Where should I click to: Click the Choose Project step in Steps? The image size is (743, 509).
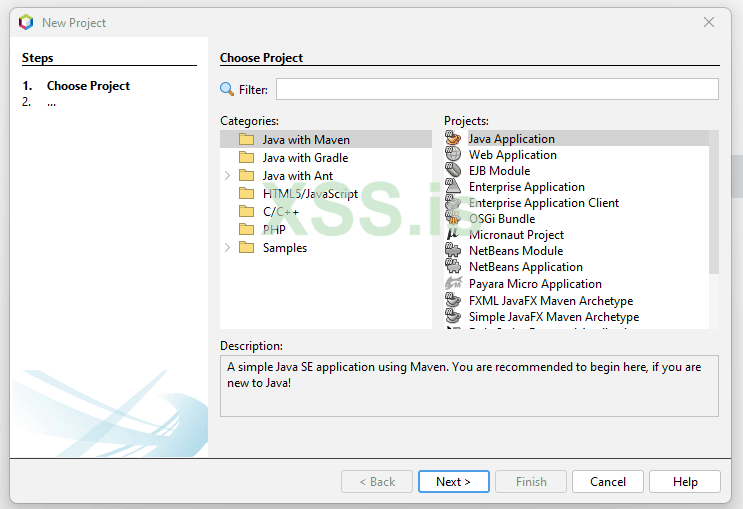[88, 86]
